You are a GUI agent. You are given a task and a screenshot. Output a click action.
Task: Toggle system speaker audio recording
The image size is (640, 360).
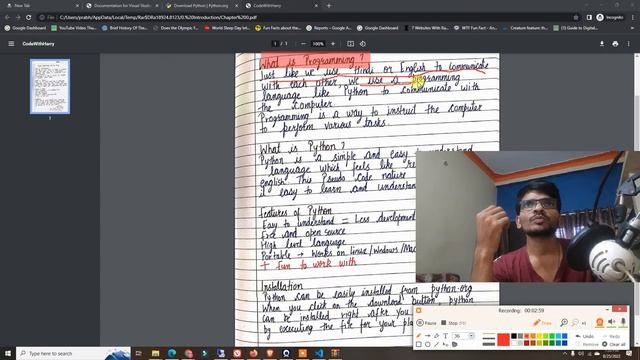pos(611,322)
